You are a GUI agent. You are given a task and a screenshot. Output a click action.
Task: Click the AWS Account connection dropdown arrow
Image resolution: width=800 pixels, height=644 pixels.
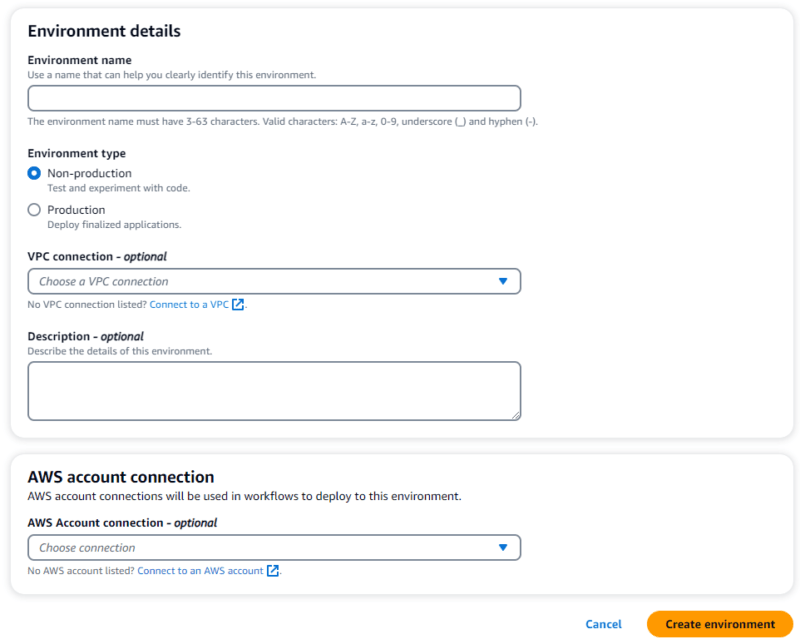(504, 547)
